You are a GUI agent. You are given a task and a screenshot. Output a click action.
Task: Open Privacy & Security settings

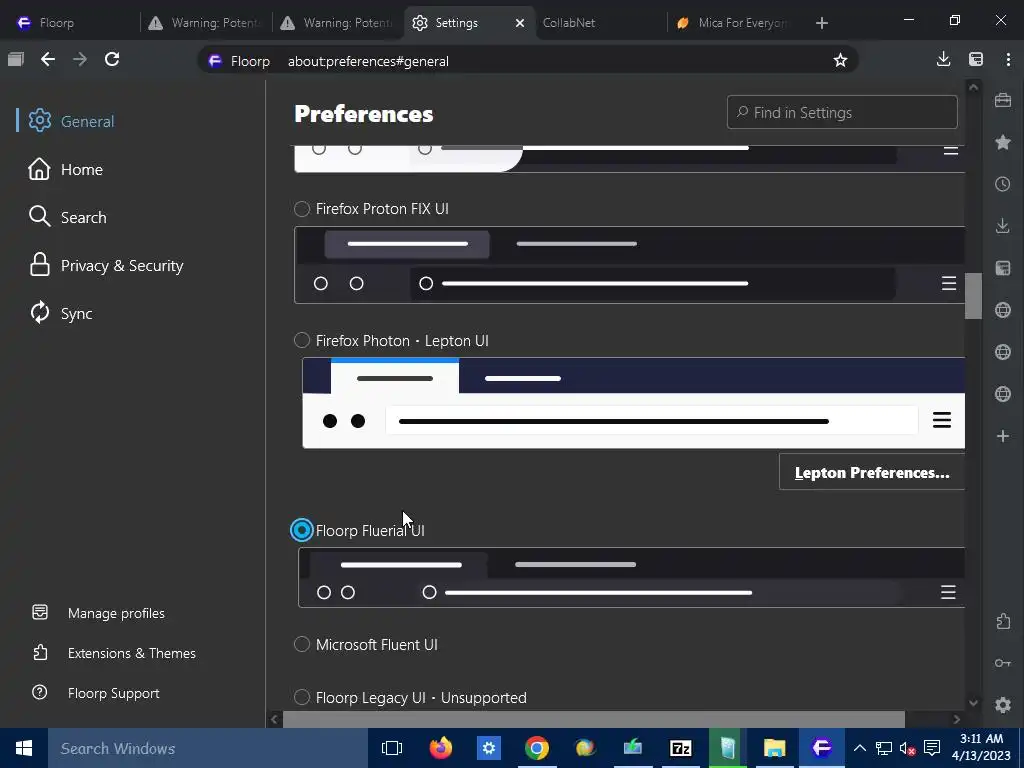106,265
